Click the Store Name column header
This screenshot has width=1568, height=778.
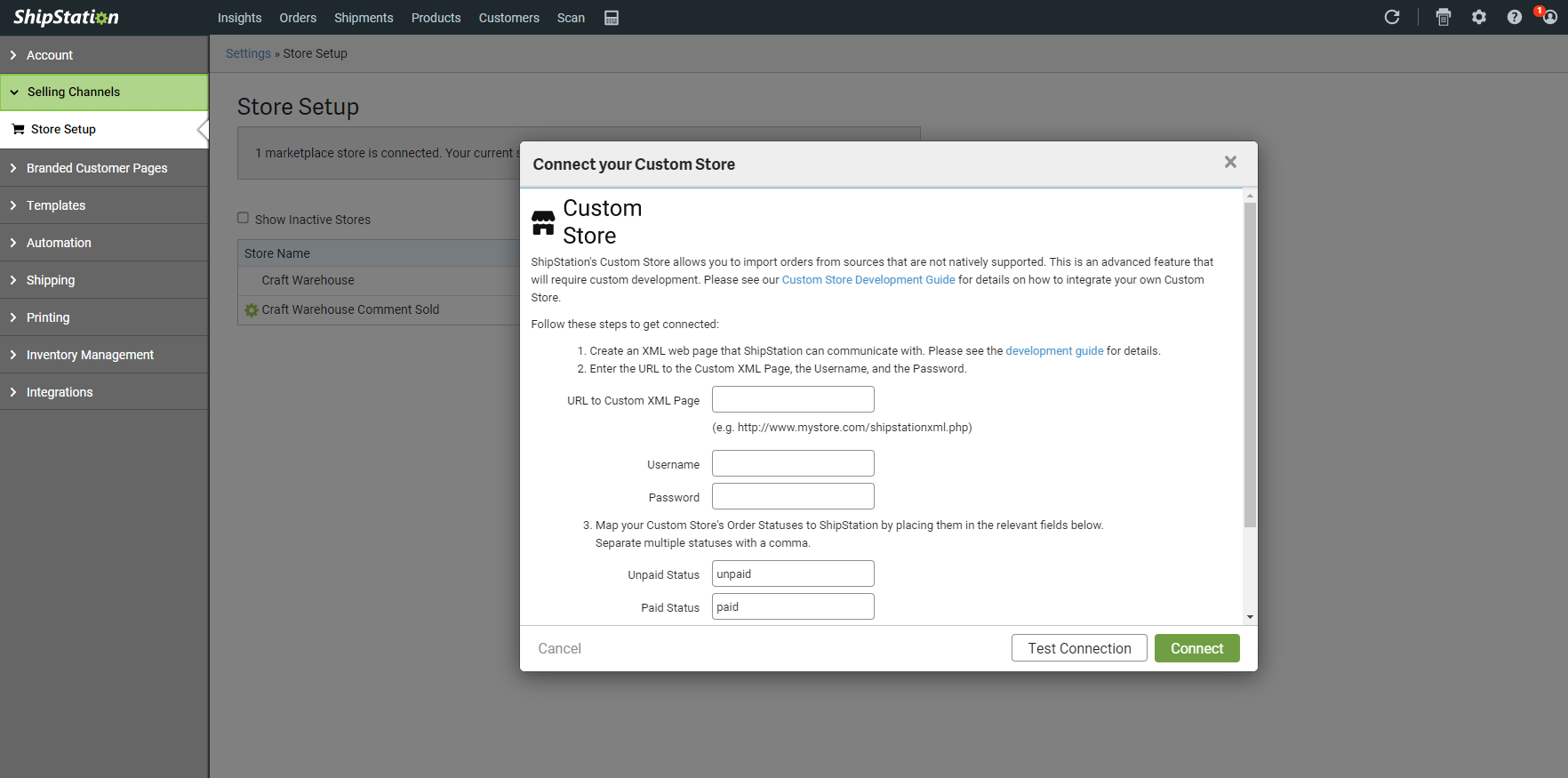click(x=379, y=253)
